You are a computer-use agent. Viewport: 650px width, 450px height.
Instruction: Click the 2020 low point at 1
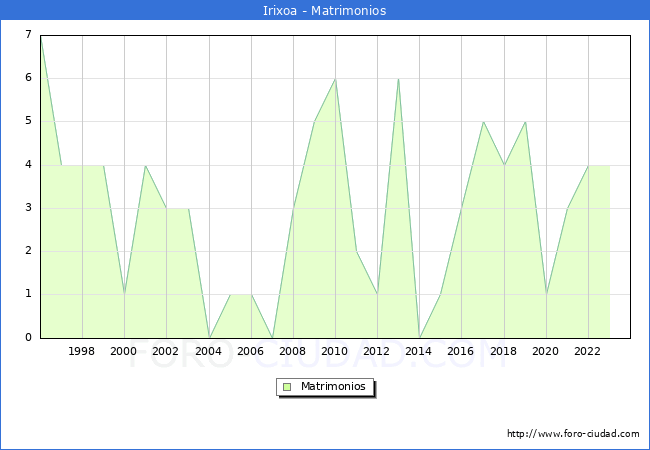pos(546,295)
